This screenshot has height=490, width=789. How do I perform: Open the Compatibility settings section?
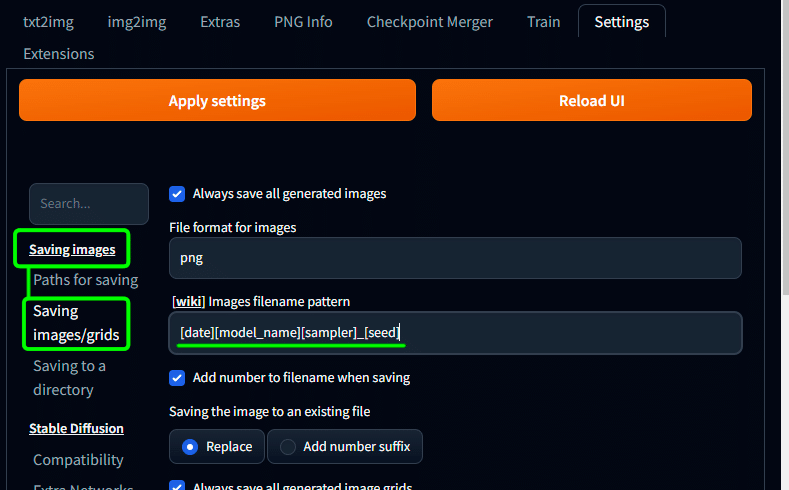coord(78,460)
